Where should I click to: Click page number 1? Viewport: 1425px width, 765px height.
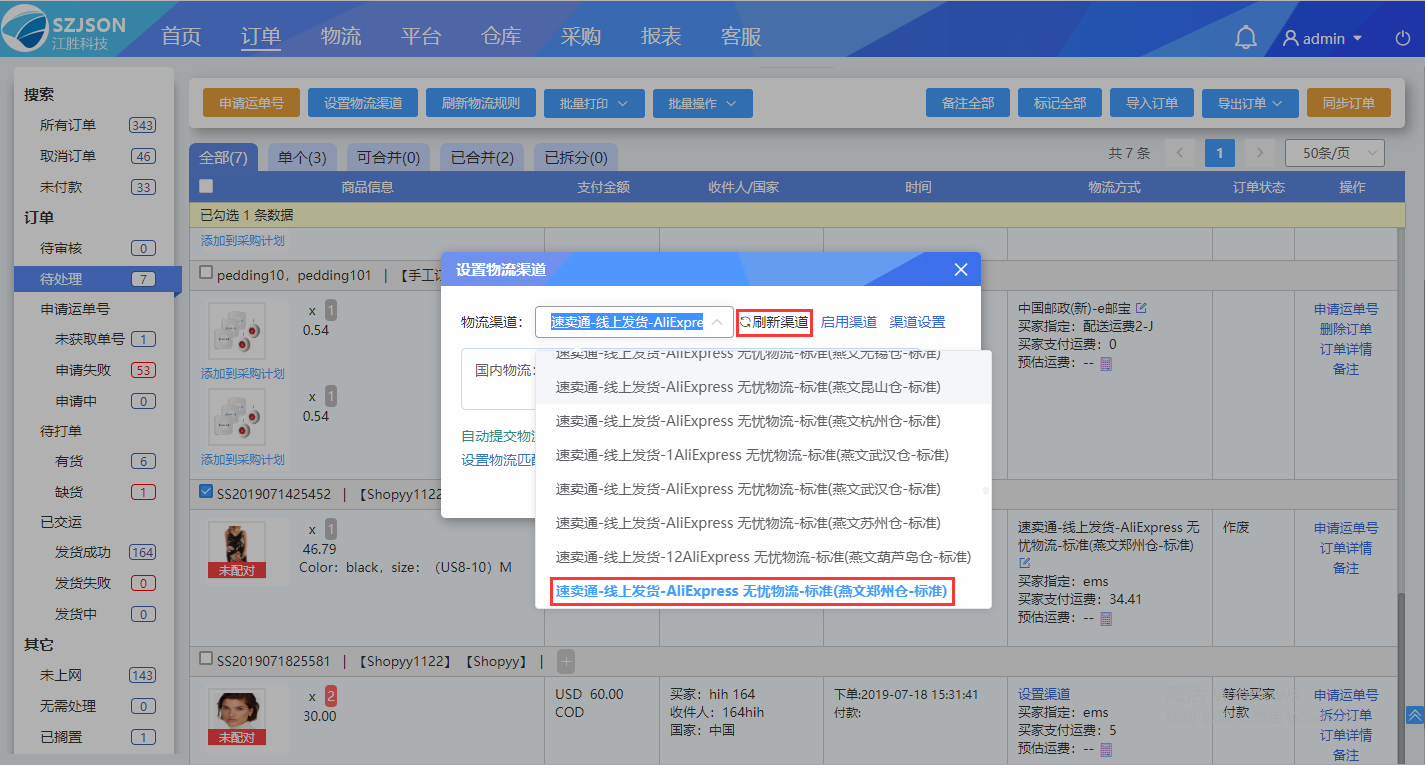pos(1220,154)
